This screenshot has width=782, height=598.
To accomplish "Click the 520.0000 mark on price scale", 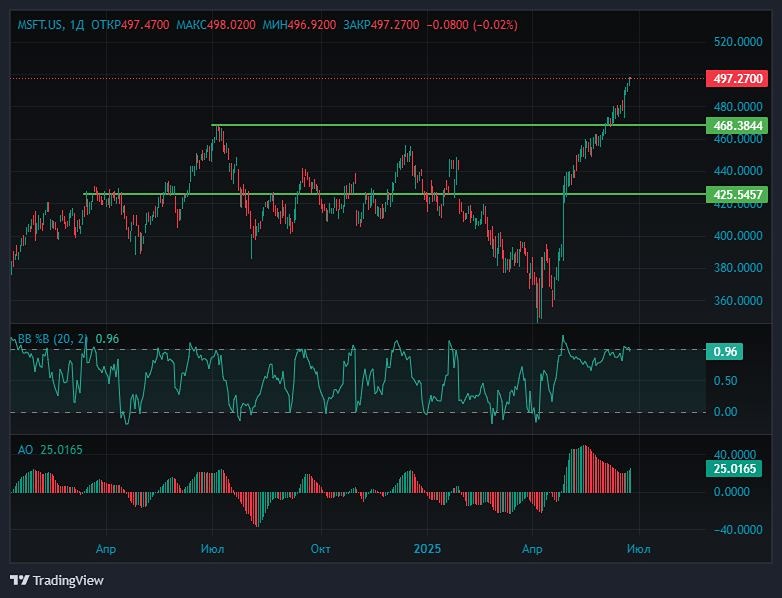I will coord(735,42).
